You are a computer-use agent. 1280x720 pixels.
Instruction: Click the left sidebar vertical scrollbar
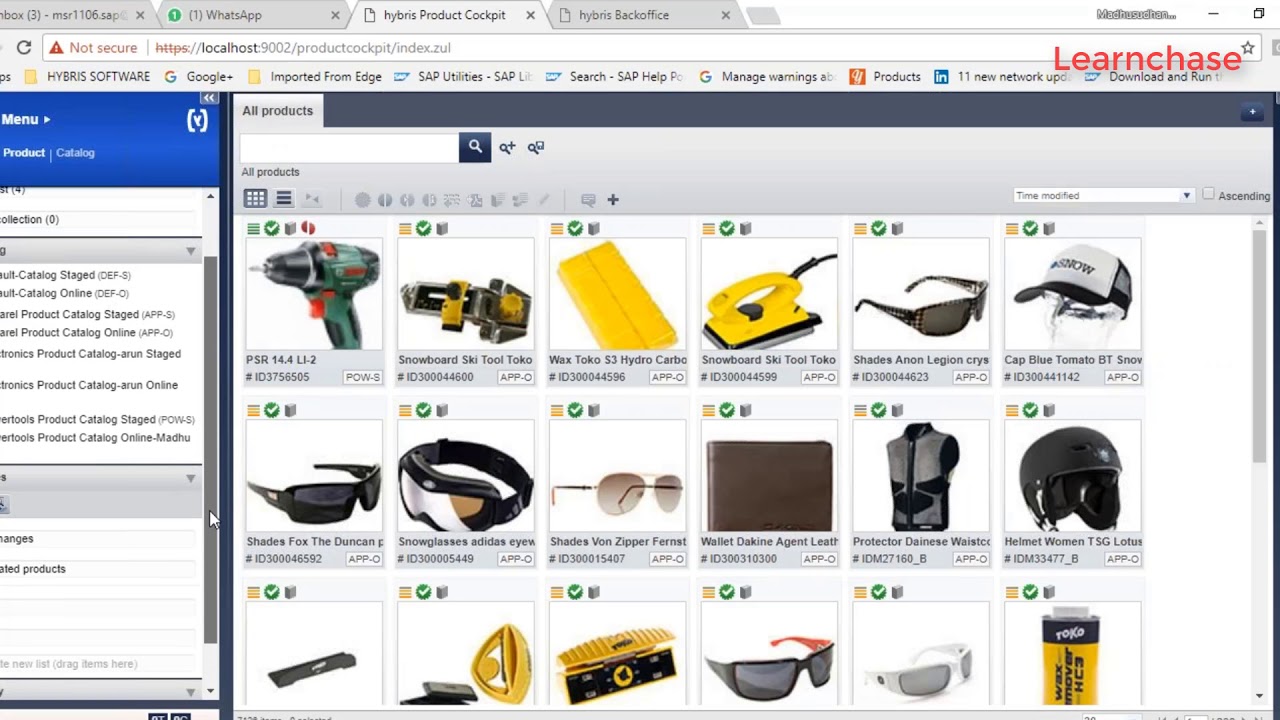[x=210, y=450]
